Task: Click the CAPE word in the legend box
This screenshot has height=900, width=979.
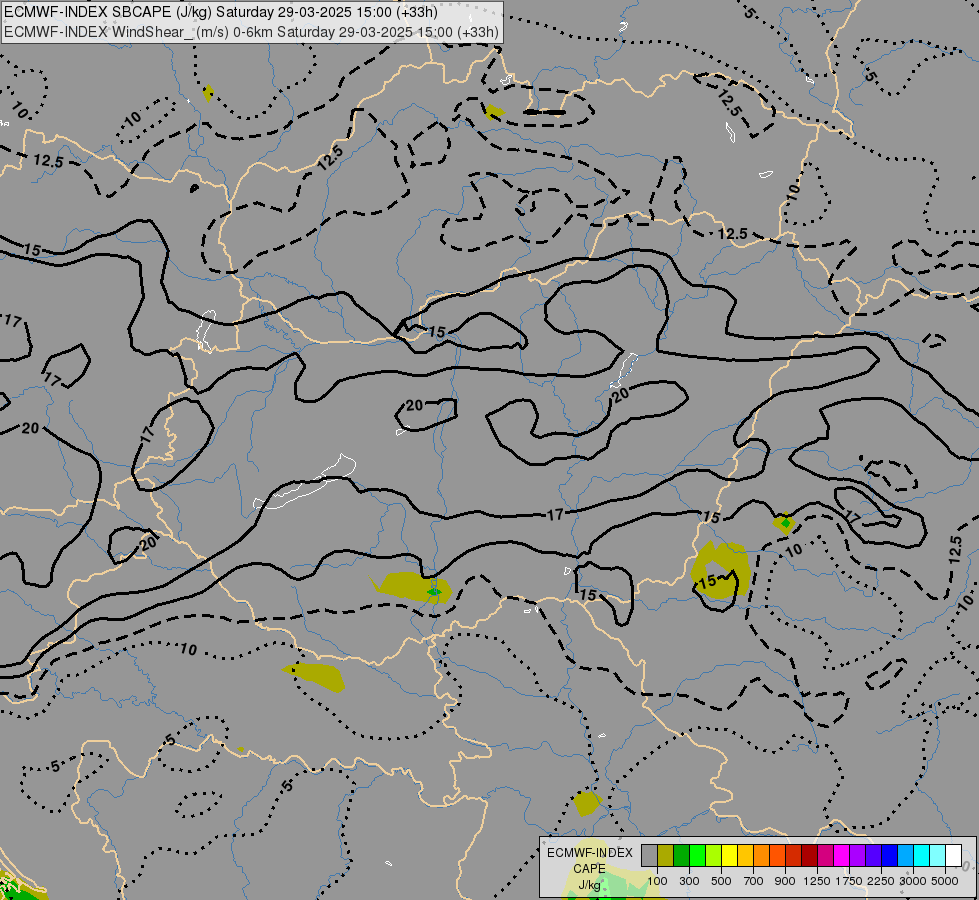Action: 589,869
